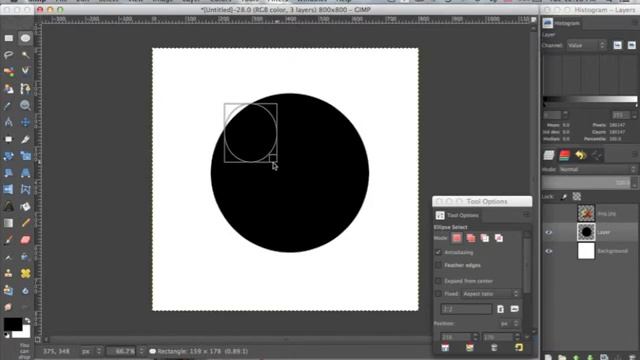Image resolution: width=640 pixels, height=360 pixels.
Task: Select the Bucket Fill tool
Action: [25, 207]
